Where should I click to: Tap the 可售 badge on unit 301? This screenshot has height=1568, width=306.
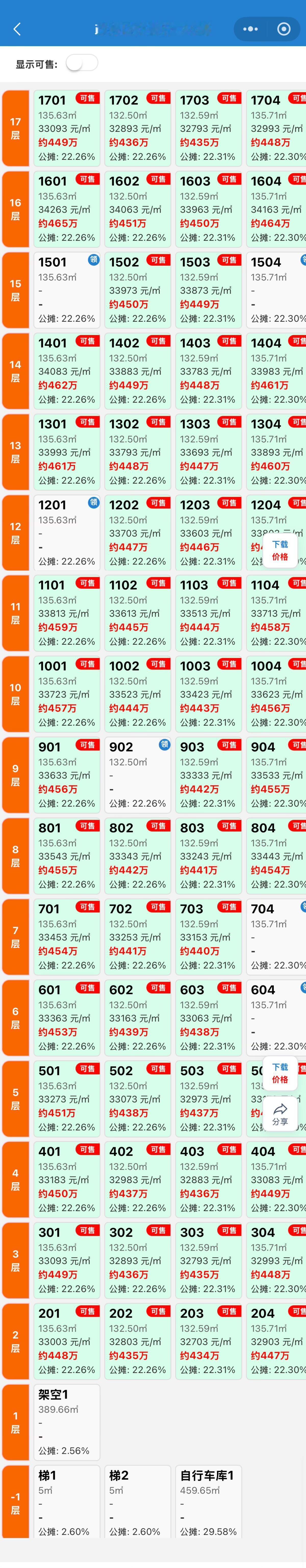pos(88,1230)
